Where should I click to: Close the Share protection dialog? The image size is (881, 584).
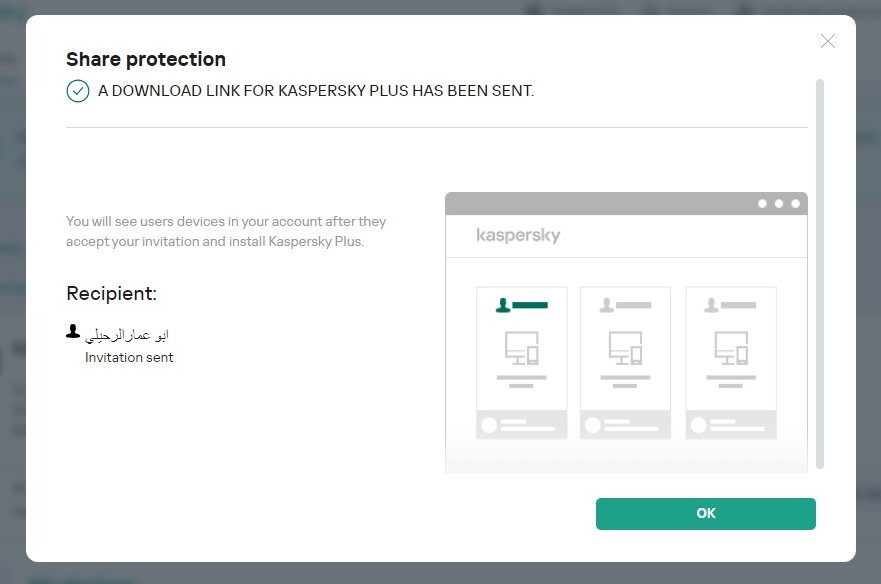827,41
